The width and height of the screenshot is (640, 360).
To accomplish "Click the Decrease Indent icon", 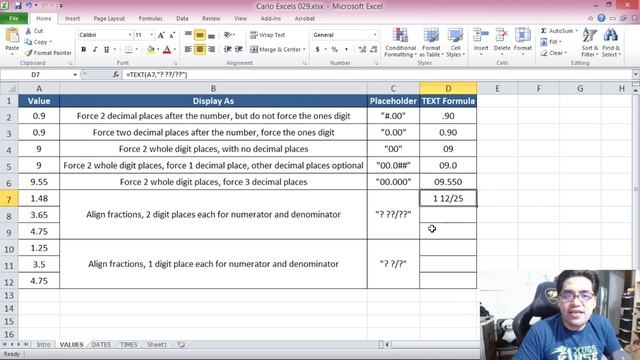I will click(x=227, y=49).
